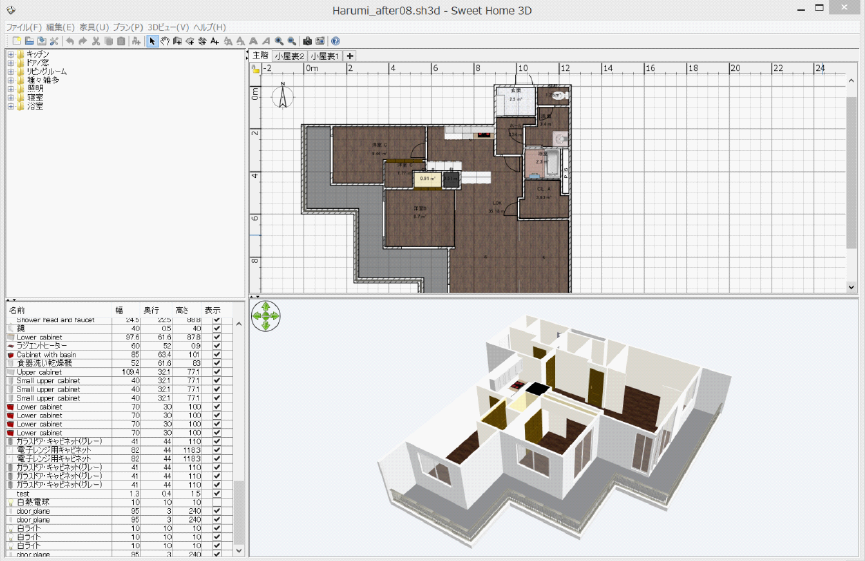The height and width of the screenshot is (561, 865).
Task: Expand the 浴室 catalog folder
Action: click(x=11, y=106)
